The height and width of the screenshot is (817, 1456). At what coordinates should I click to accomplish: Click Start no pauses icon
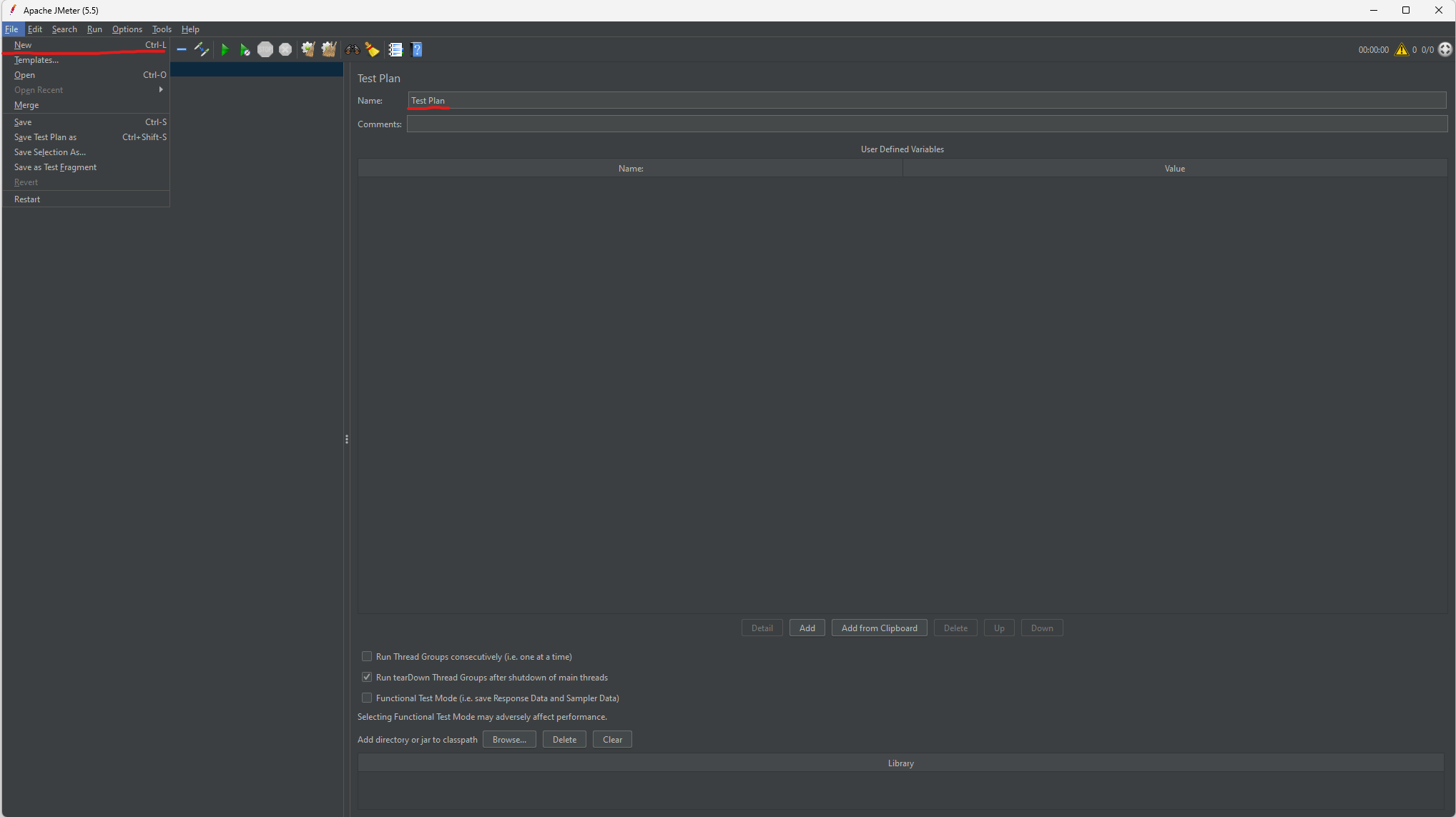245,49
